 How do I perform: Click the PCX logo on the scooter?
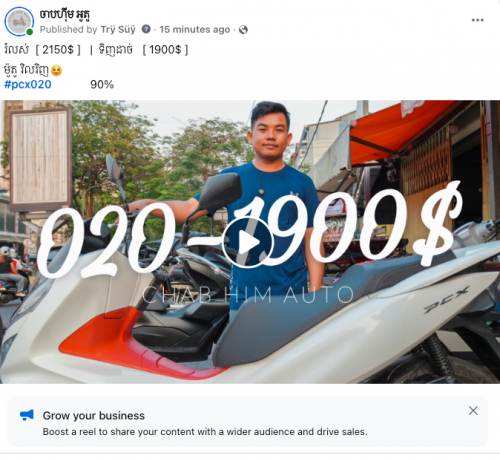[447, 300]
